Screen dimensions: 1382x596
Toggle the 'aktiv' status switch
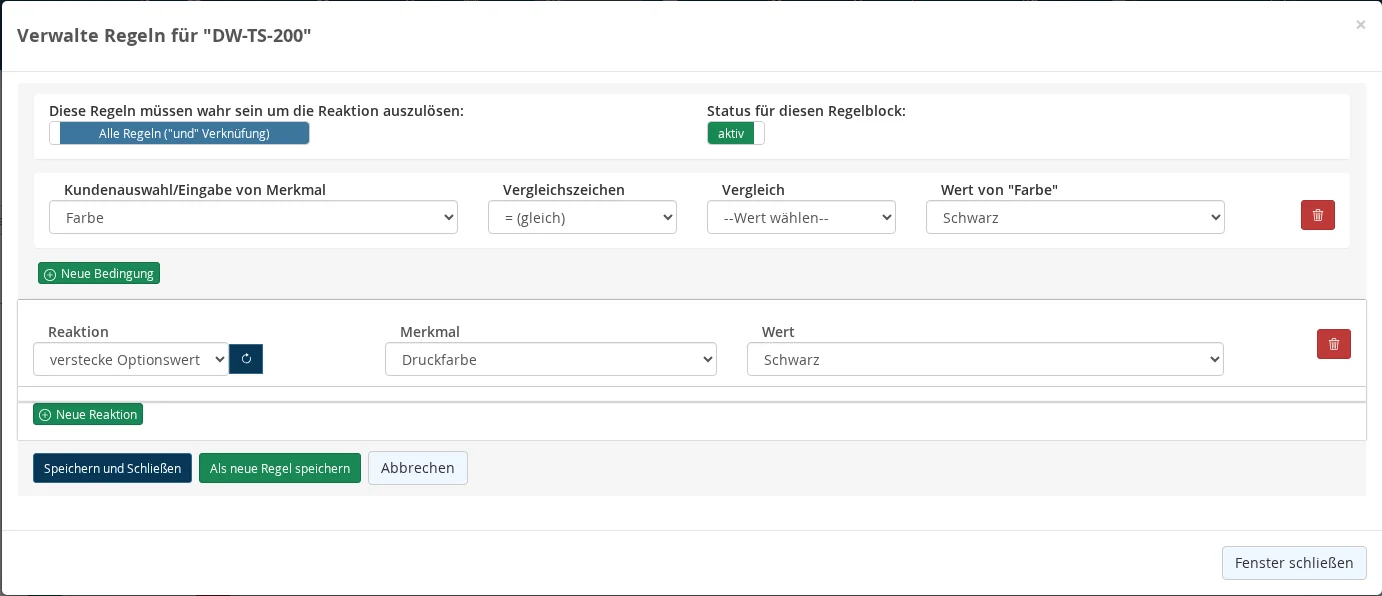(x=736, y=133)
